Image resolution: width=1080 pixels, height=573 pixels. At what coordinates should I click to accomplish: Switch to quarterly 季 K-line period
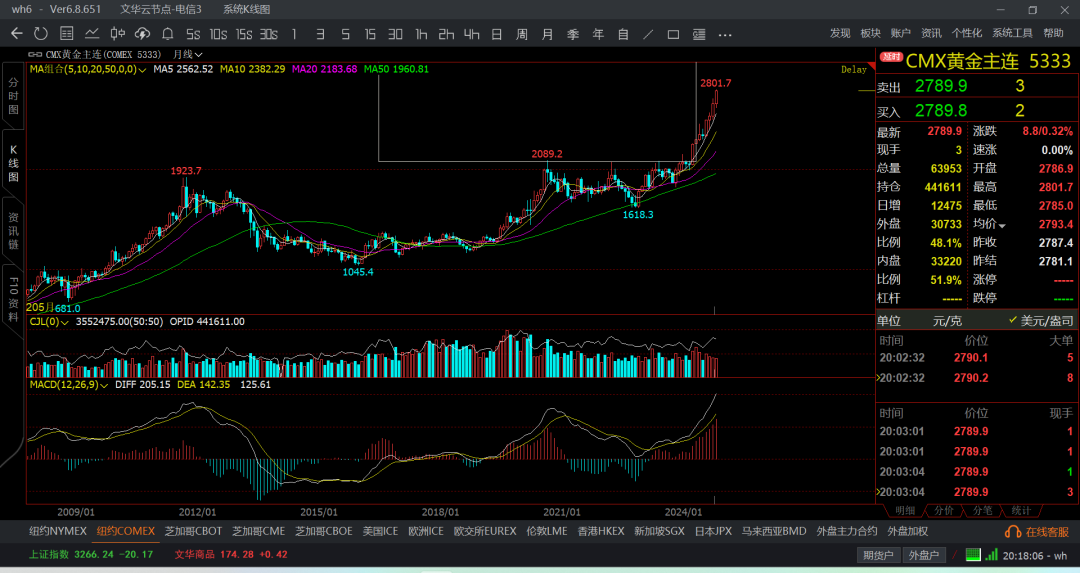573,34
